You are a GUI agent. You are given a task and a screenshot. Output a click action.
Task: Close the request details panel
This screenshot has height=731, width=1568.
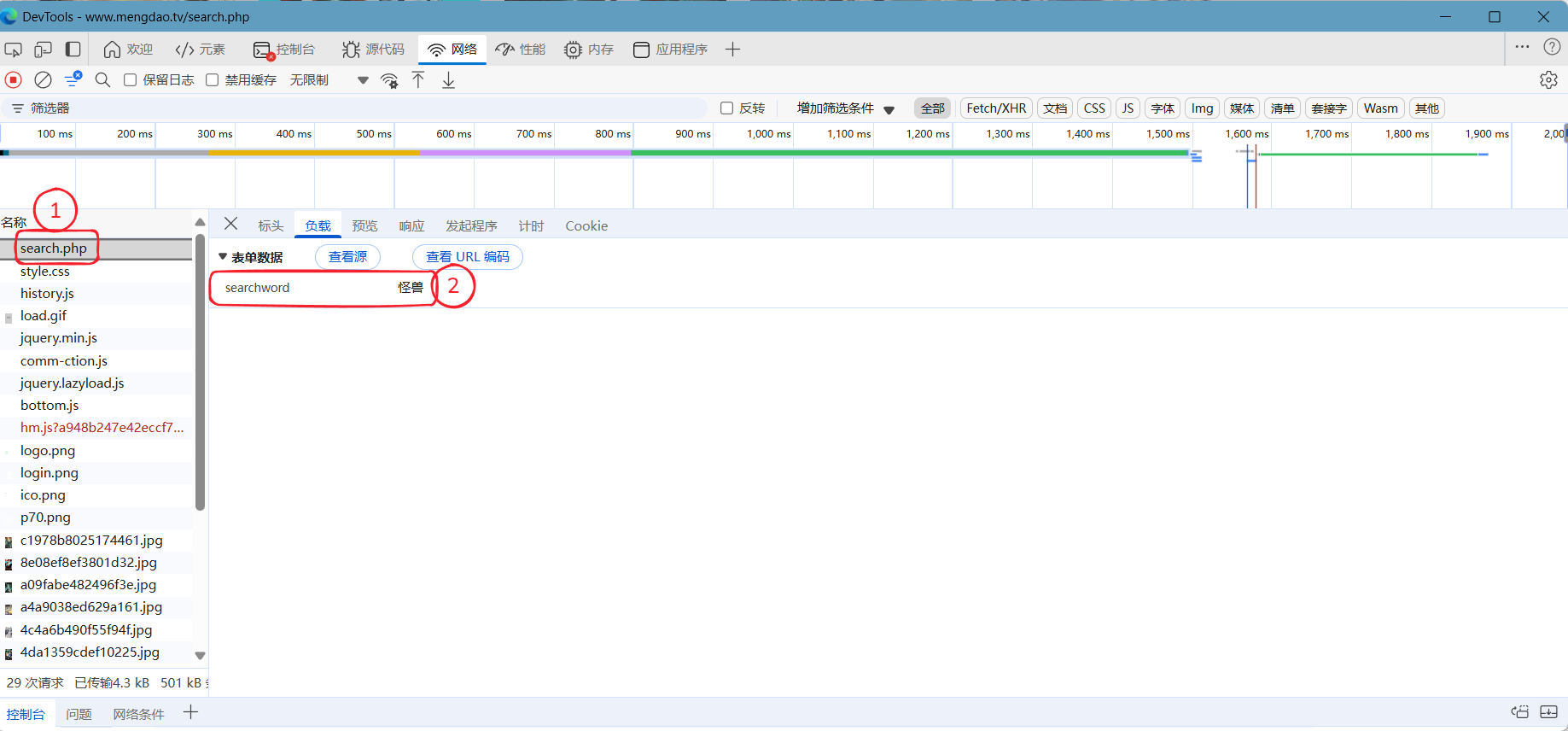(230, 224)
